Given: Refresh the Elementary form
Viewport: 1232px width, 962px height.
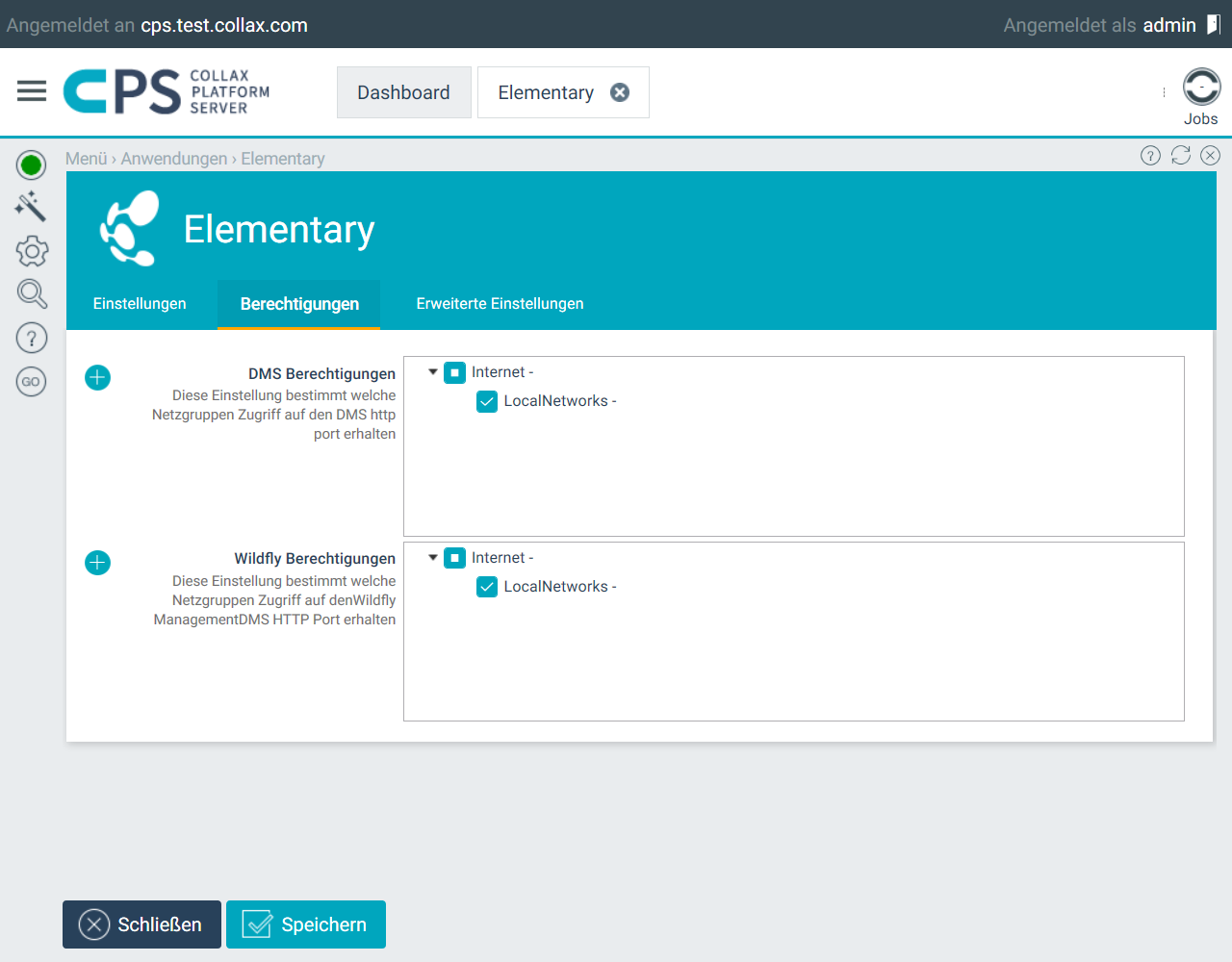Looking at the screenshot, I should [1181, 155].
